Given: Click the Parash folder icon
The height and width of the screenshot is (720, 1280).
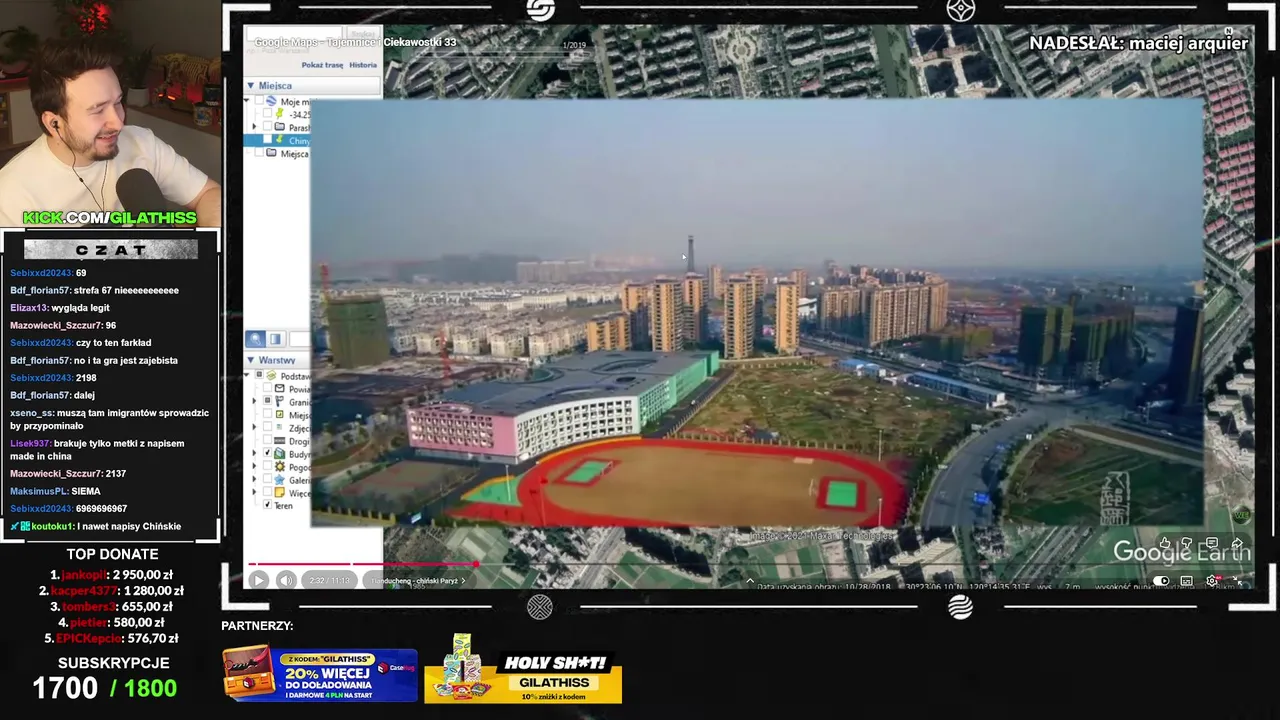Looking at the screenshot, I should [x=280, y=128].
